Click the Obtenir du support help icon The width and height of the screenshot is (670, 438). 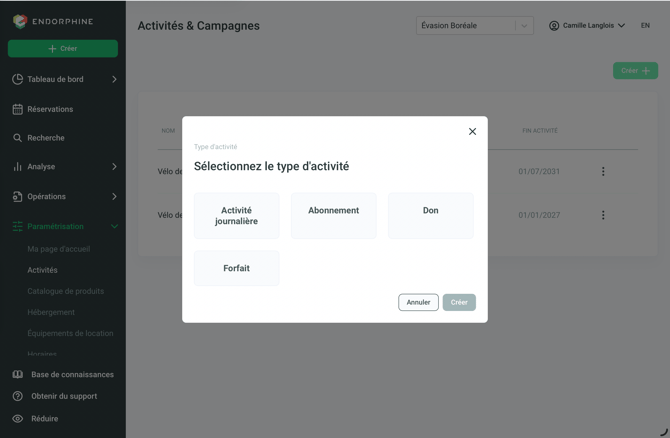[x=18, y=396]
